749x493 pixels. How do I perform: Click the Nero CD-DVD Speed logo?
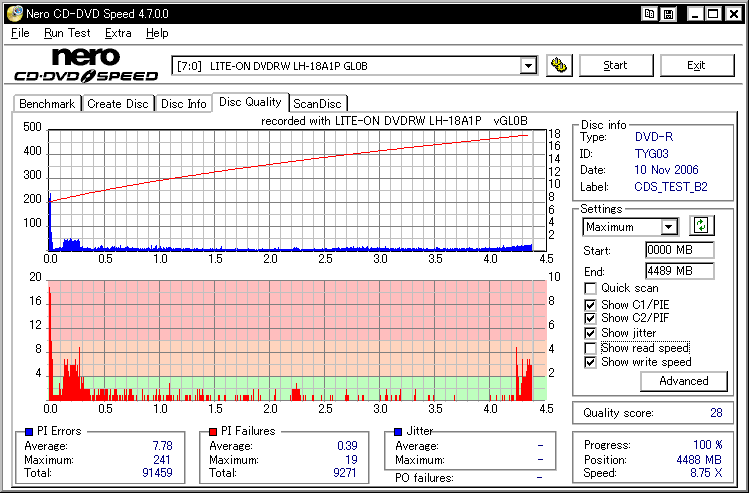[x=86, y=65]
